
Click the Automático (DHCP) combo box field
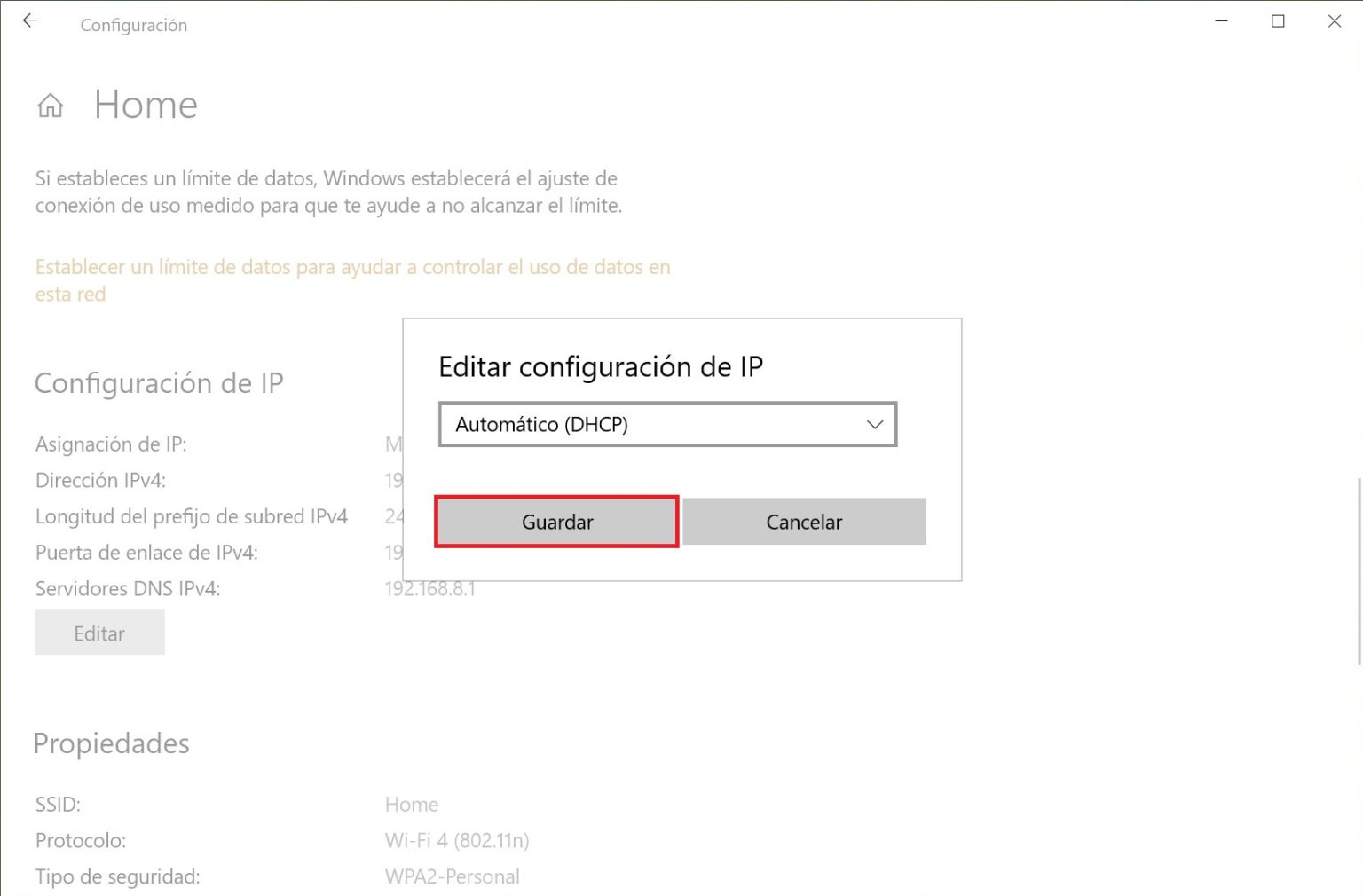pyautogui.click(x=621, y=424)
